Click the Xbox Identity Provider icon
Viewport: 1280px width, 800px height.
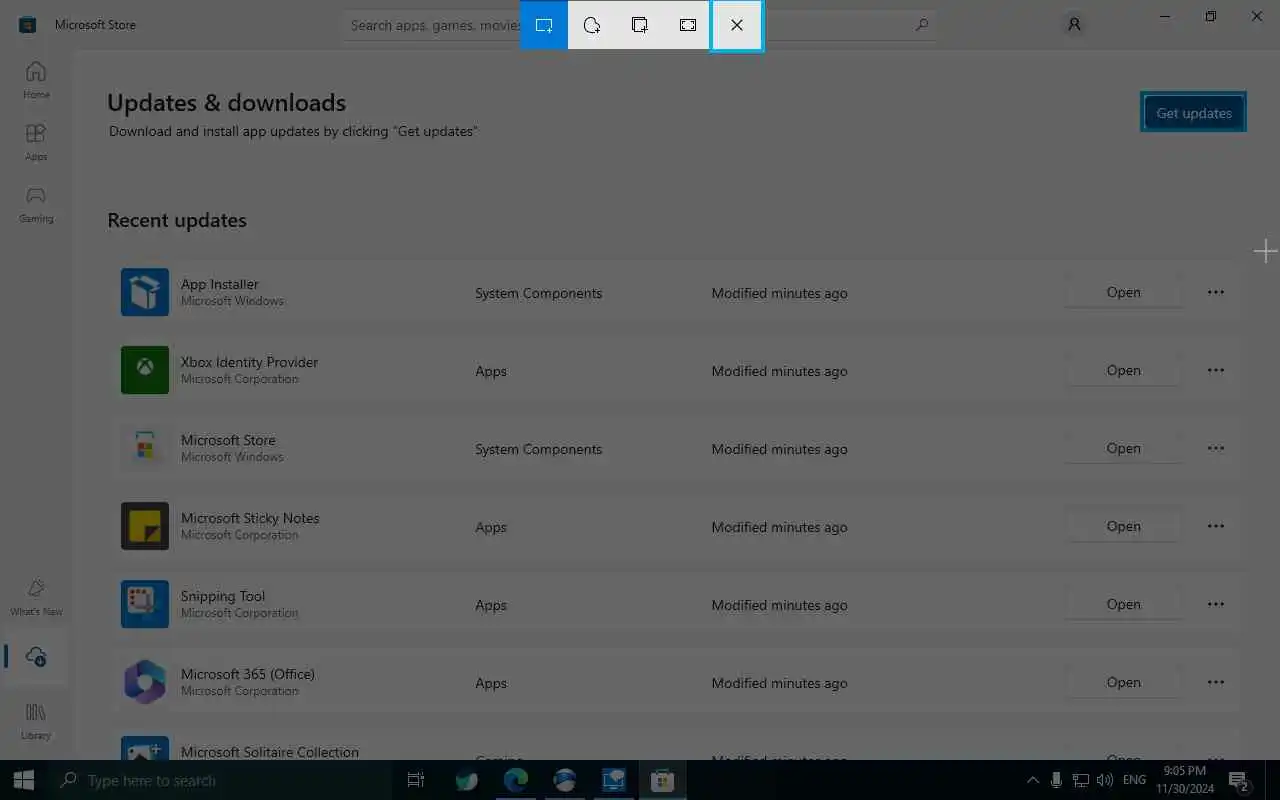tap(145, 370)
